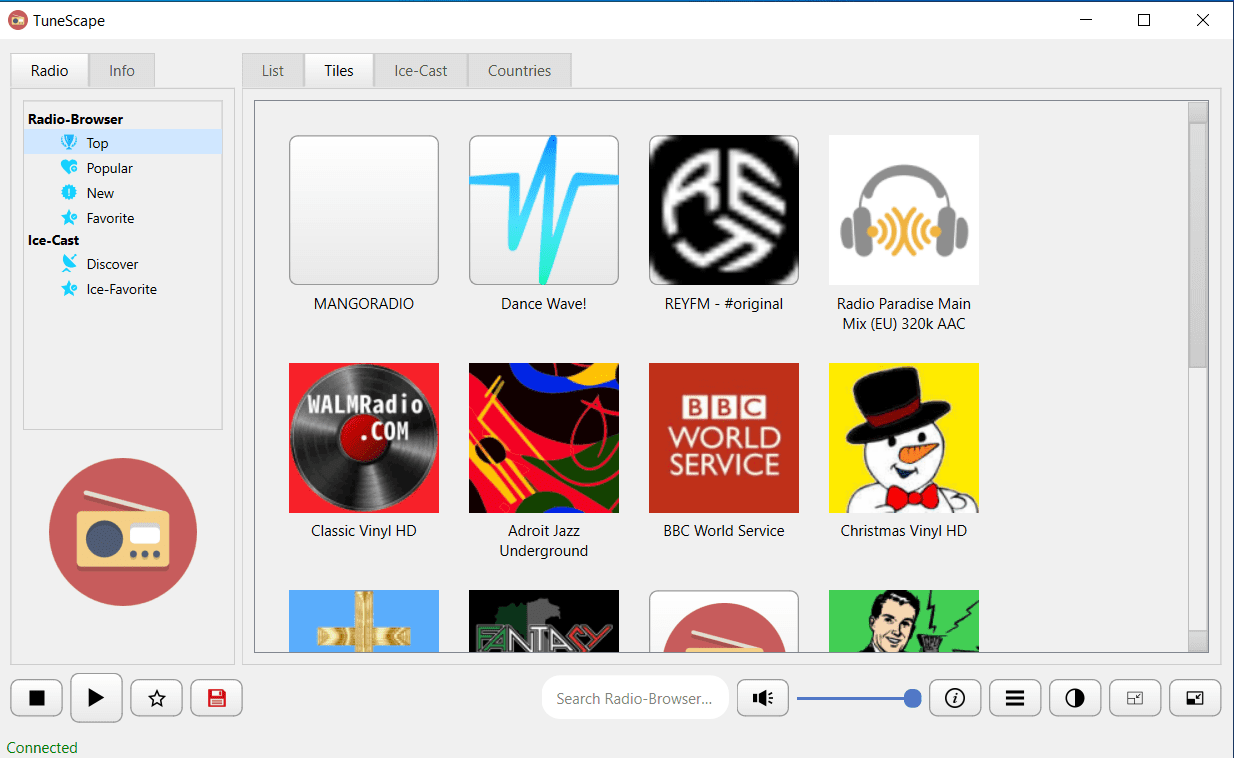
Task: Select Popular in Radio-Browser tree
Action: (123, 167)
